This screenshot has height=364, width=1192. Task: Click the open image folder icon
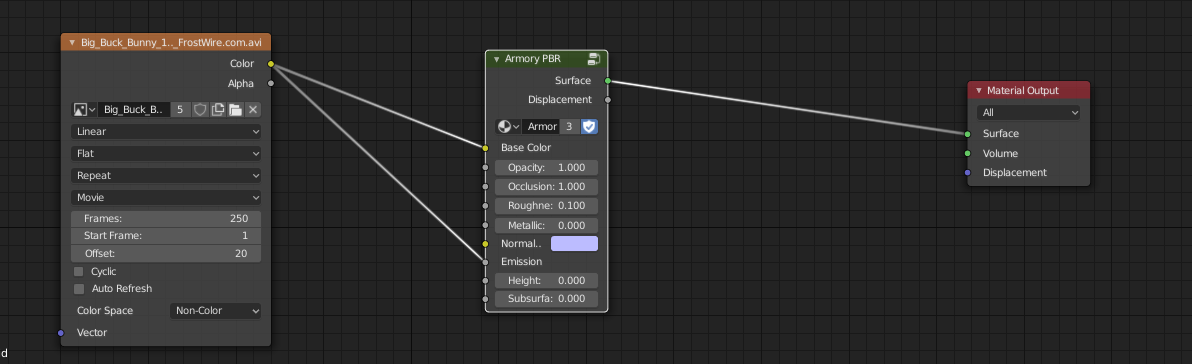[236, 109]
